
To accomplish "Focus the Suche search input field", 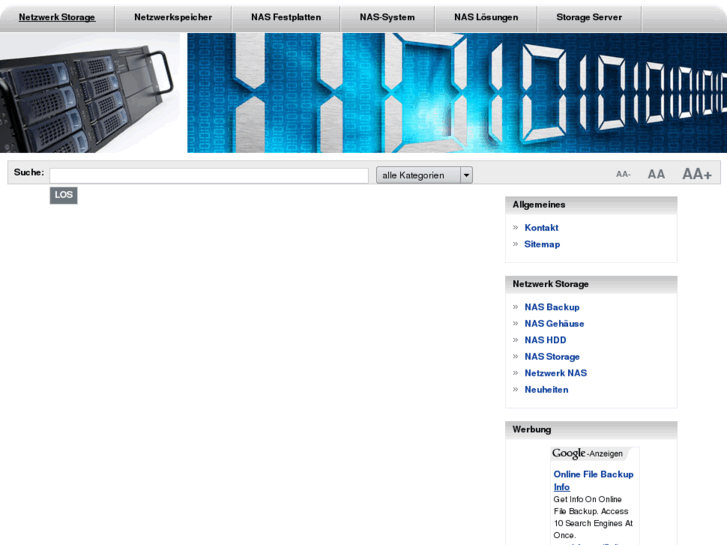I will (x=209, y=175).
